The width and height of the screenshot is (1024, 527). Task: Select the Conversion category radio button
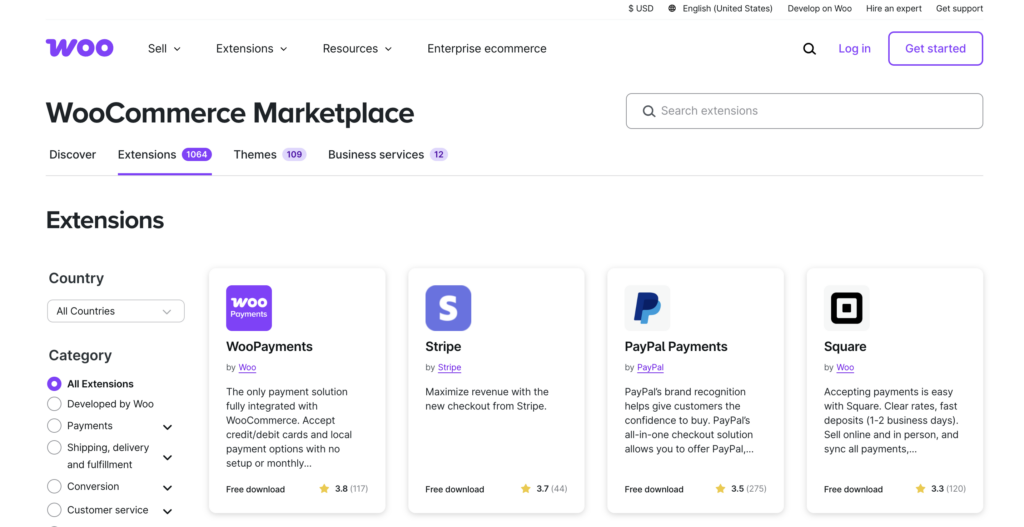pos(54,487)
